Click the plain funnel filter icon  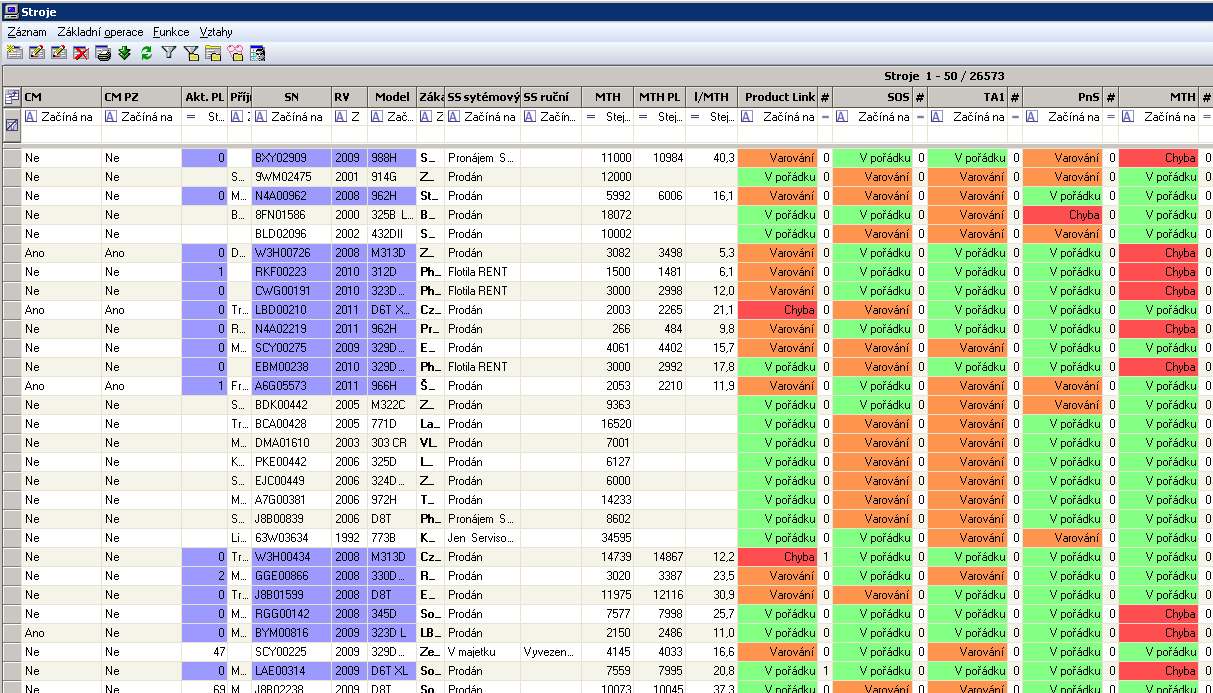[168, 53]
